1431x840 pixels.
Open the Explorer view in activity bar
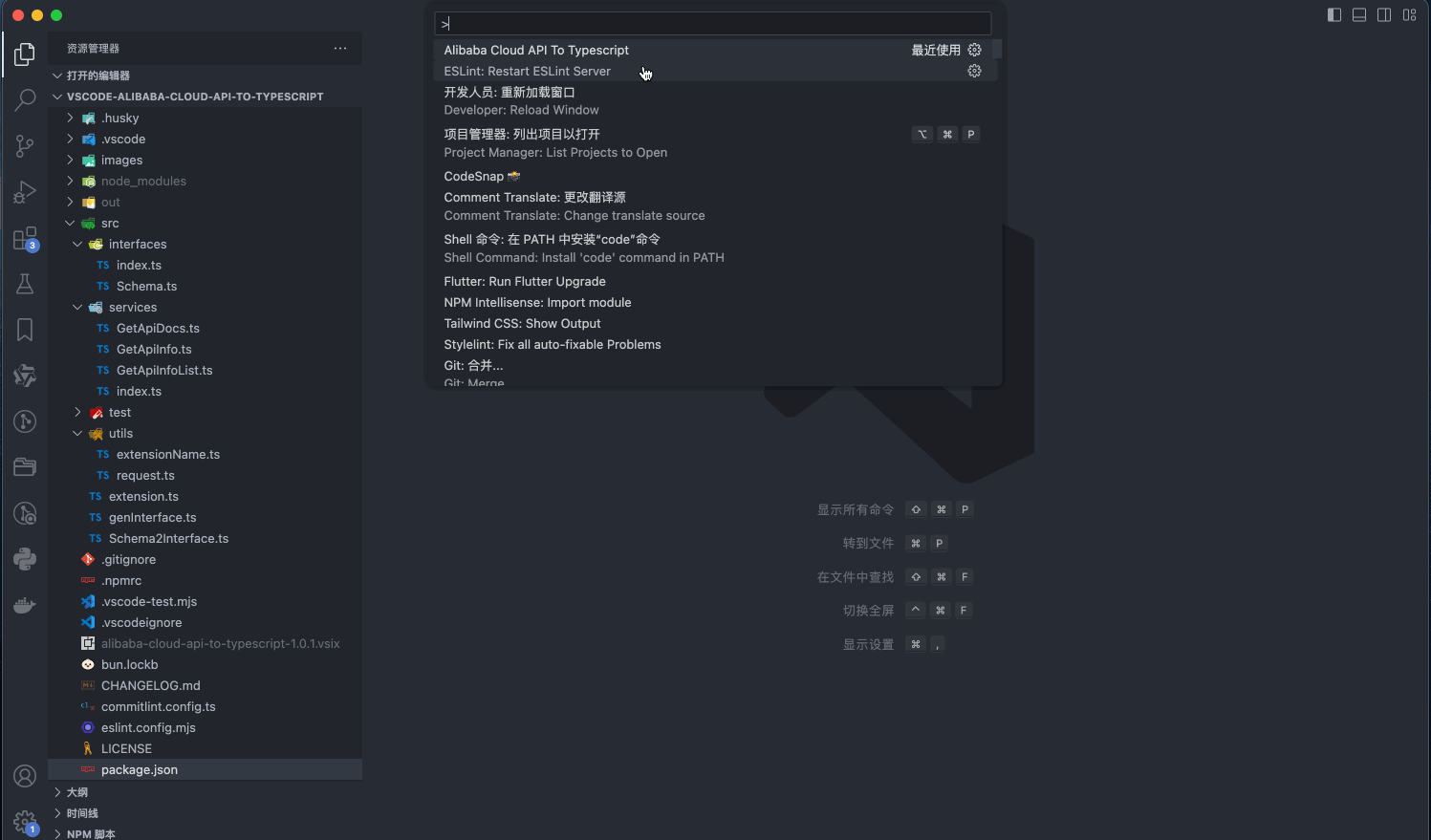point(25,54)
